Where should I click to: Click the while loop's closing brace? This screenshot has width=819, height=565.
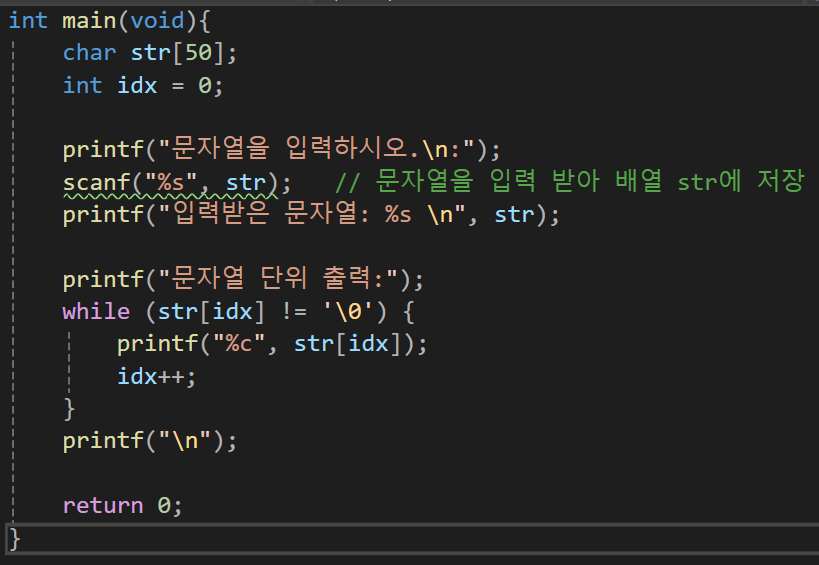69,409
